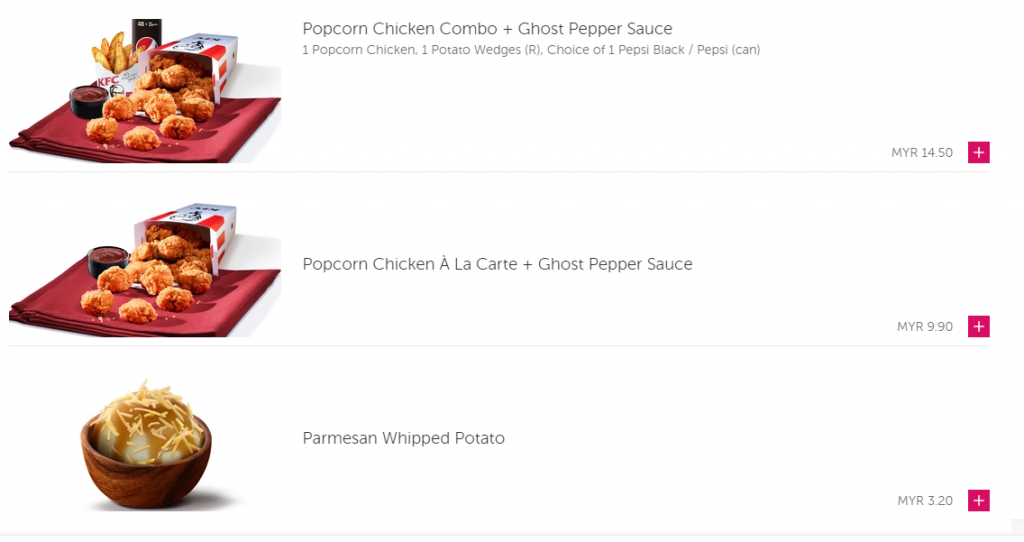Select the MYR 3.20 price label
The image size is (1024, 542).
(x=925, y=501)
